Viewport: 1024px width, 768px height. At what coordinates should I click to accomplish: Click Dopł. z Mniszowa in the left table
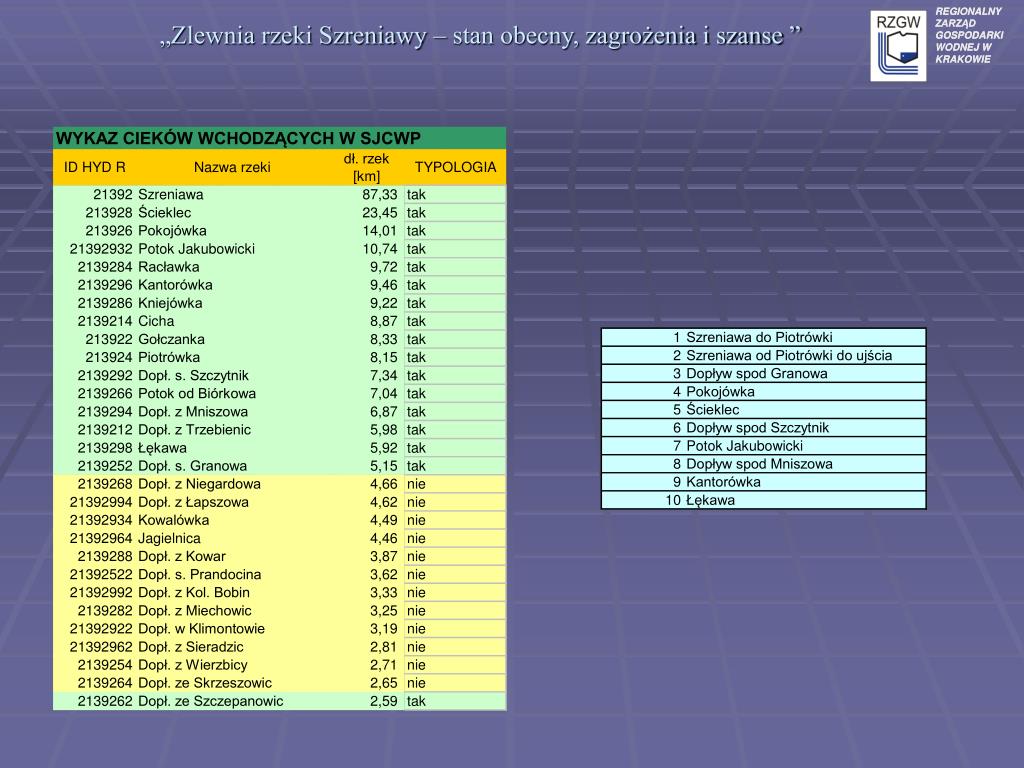coord(193,412)
